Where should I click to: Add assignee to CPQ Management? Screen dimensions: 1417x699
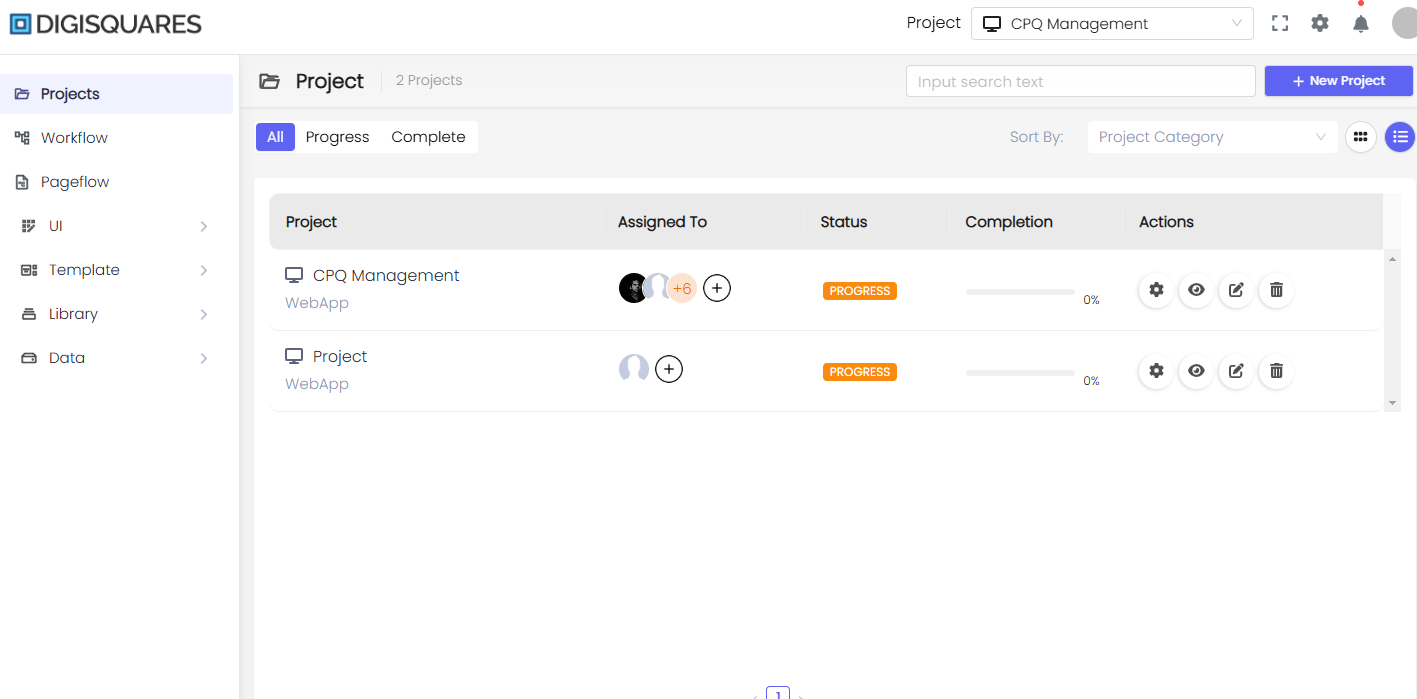click(x=717, y=288)
